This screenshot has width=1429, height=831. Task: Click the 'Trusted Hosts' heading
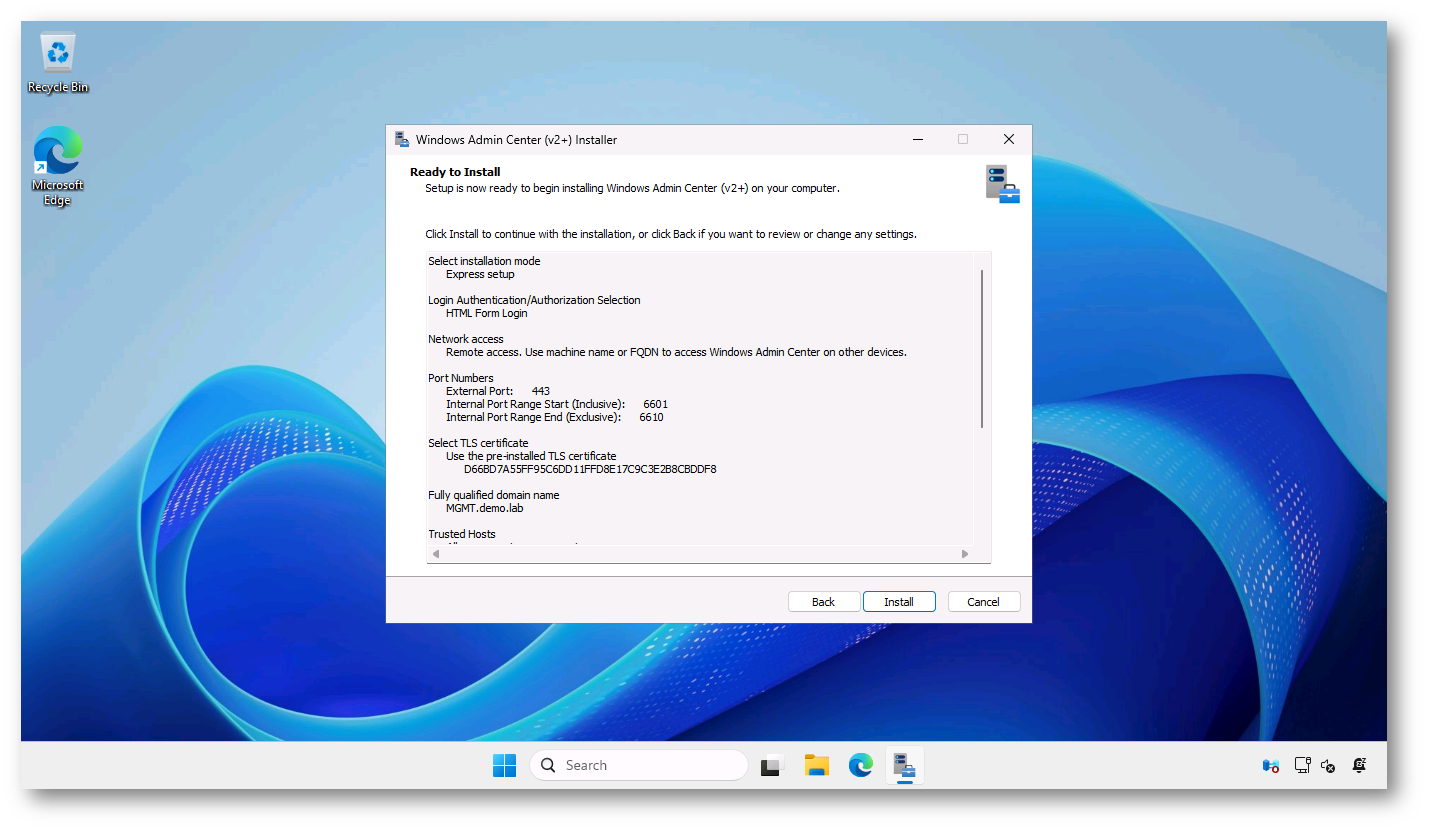[462, 534]
